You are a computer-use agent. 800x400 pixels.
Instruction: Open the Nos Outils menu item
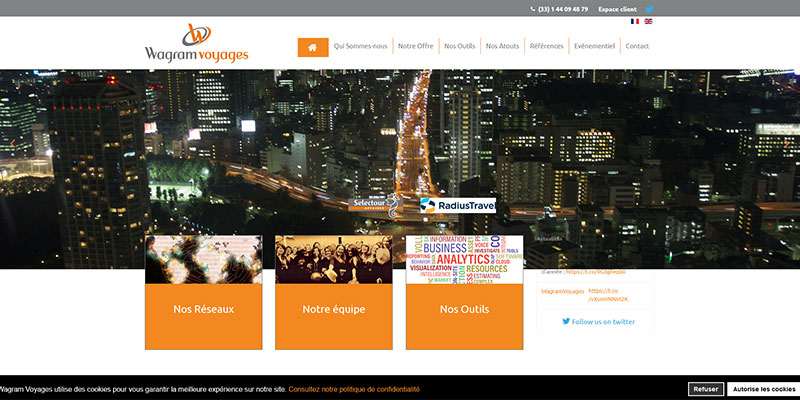coord(460,46)
